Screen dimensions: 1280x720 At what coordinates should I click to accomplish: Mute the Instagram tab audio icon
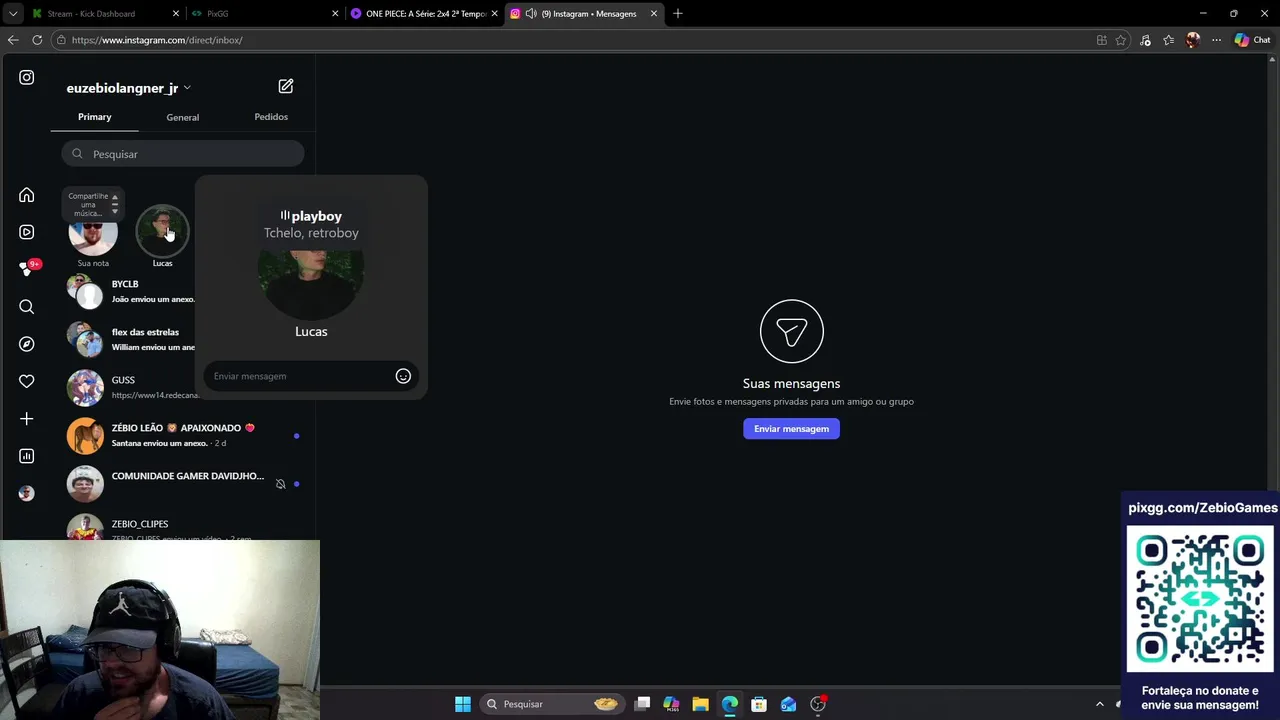click(x=530, y=14)
